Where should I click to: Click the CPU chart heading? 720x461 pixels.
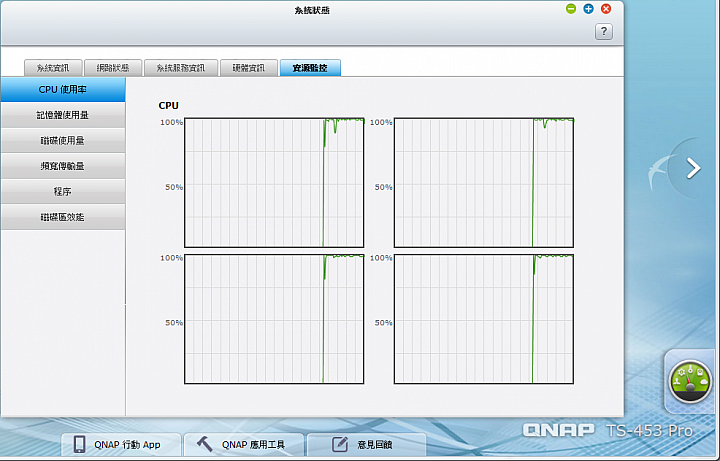click(x=168, y=105)
